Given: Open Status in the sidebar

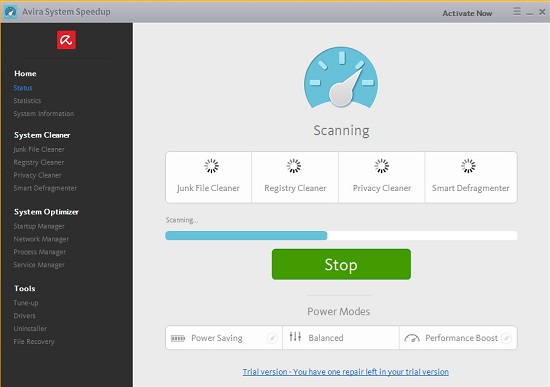Looking at the screenshot, I should point(23,88).
